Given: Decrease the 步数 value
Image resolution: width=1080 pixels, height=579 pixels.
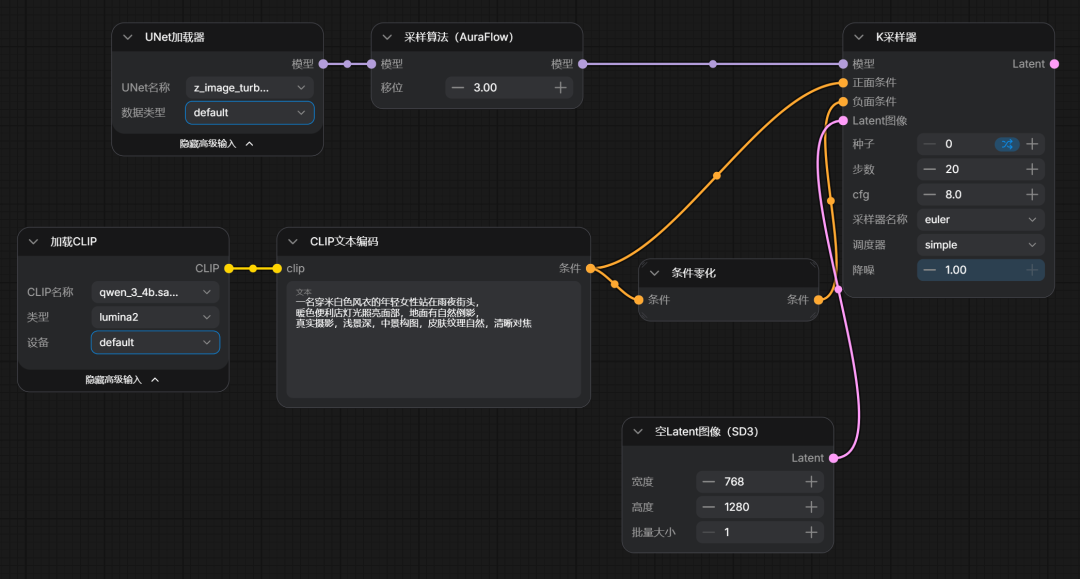Looking at the screenshot, I should pos(930,169).
